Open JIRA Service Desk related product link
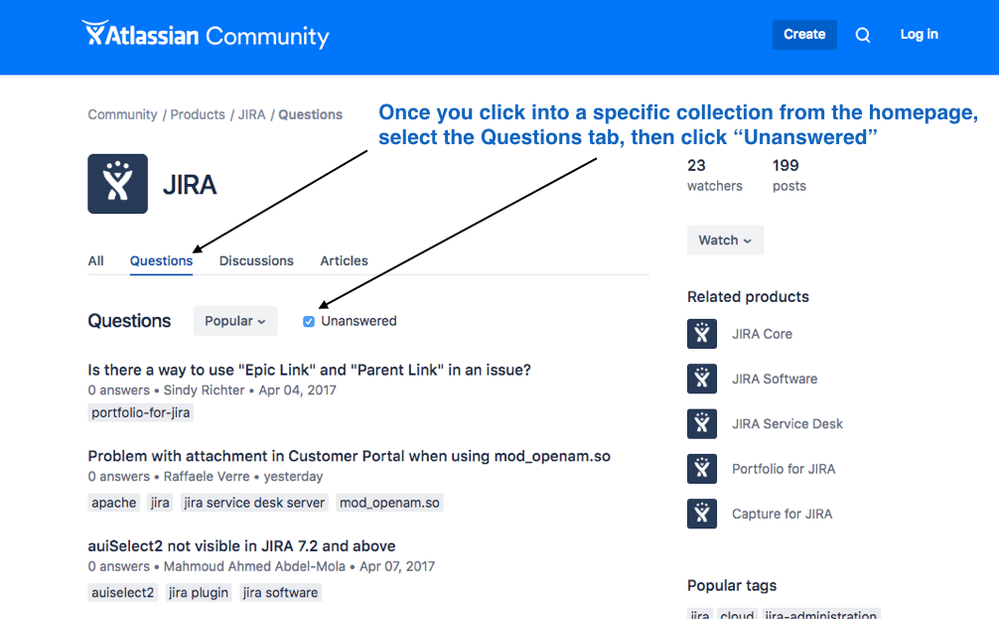The width and height of the screenshot is (999, 620). click(x=787, y=424)
